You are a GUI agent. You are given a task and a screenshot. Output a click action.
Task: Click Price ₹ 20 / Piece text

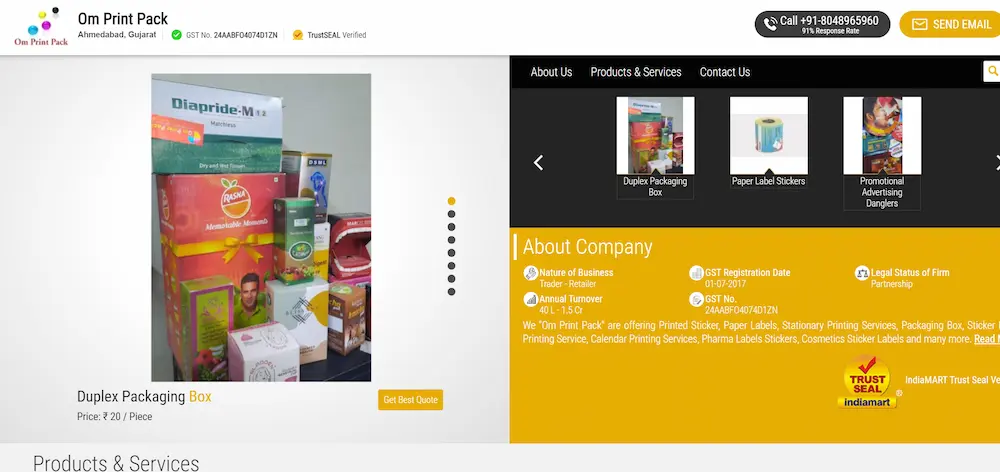click(x=115, y=417)
